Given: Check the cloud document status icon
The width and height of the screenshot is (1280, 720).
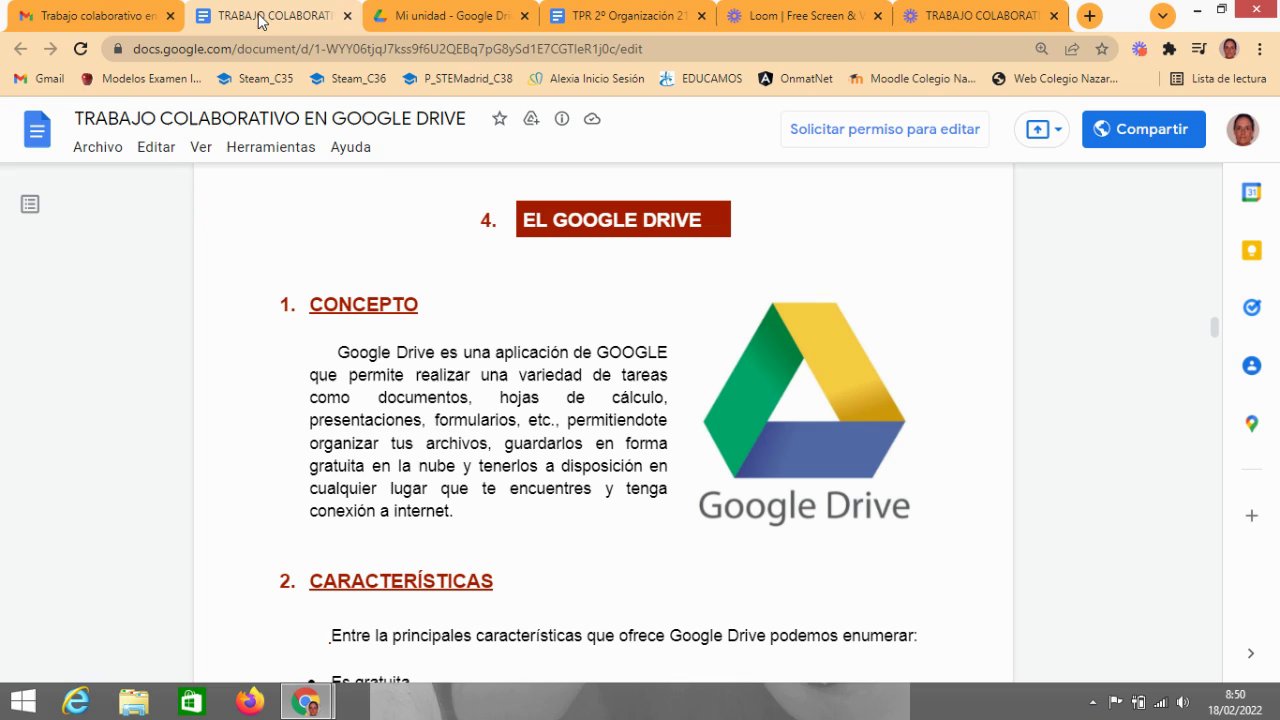Looking at the screenshot, I should pos(592,119).
